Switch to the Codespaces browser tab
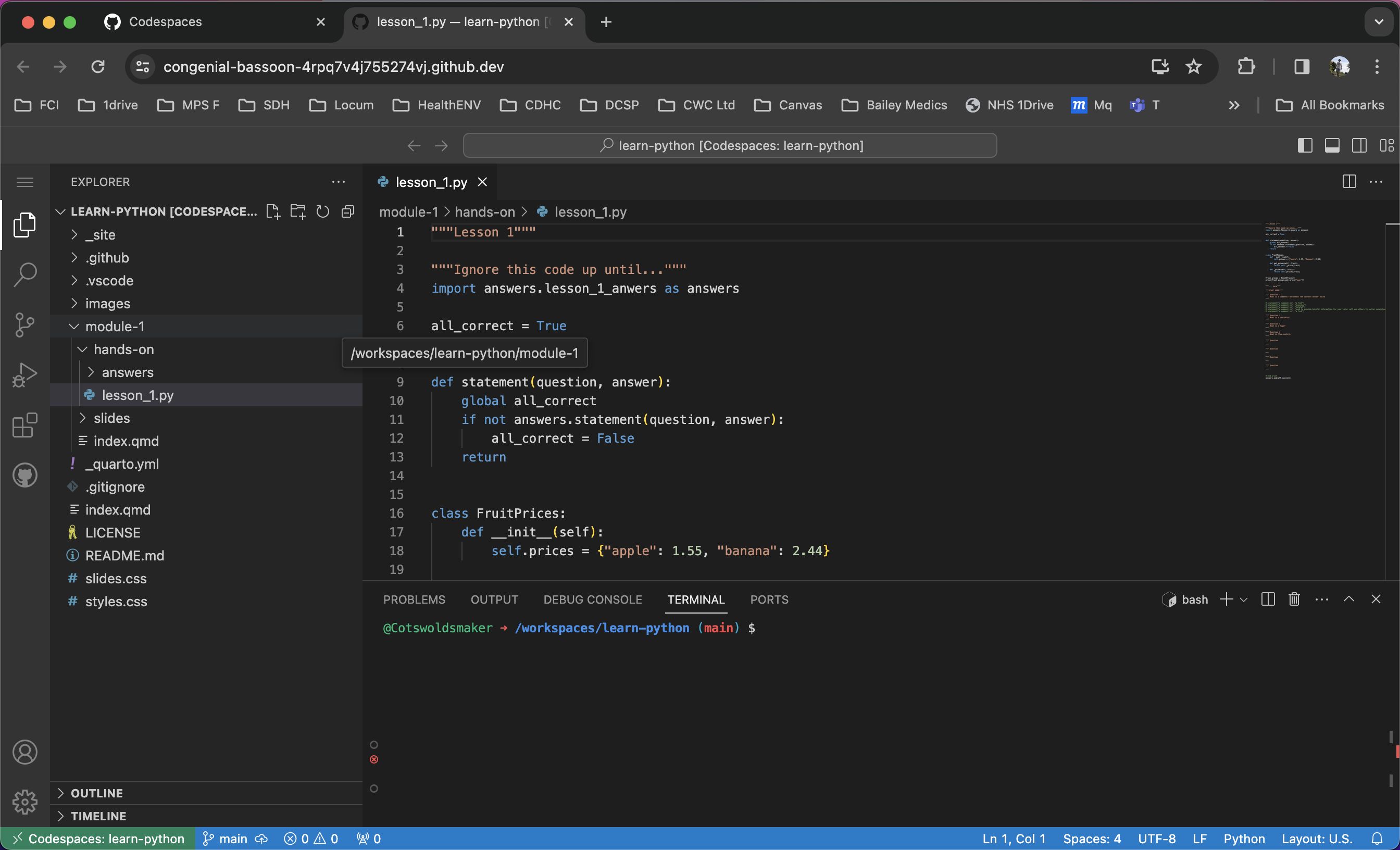Screen dimensions: 1400x850 (165, 21)
